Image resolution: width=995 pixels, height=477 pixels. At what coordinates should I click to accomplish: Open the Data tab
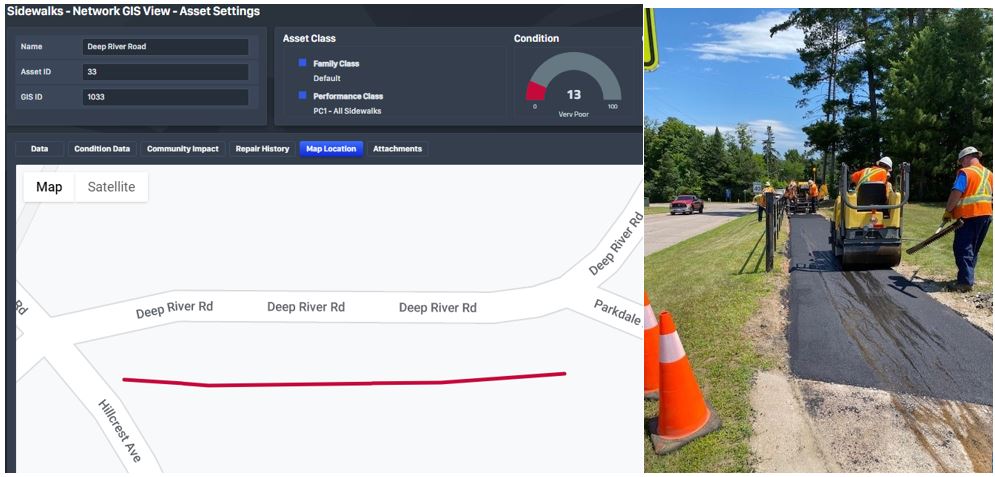39,148
